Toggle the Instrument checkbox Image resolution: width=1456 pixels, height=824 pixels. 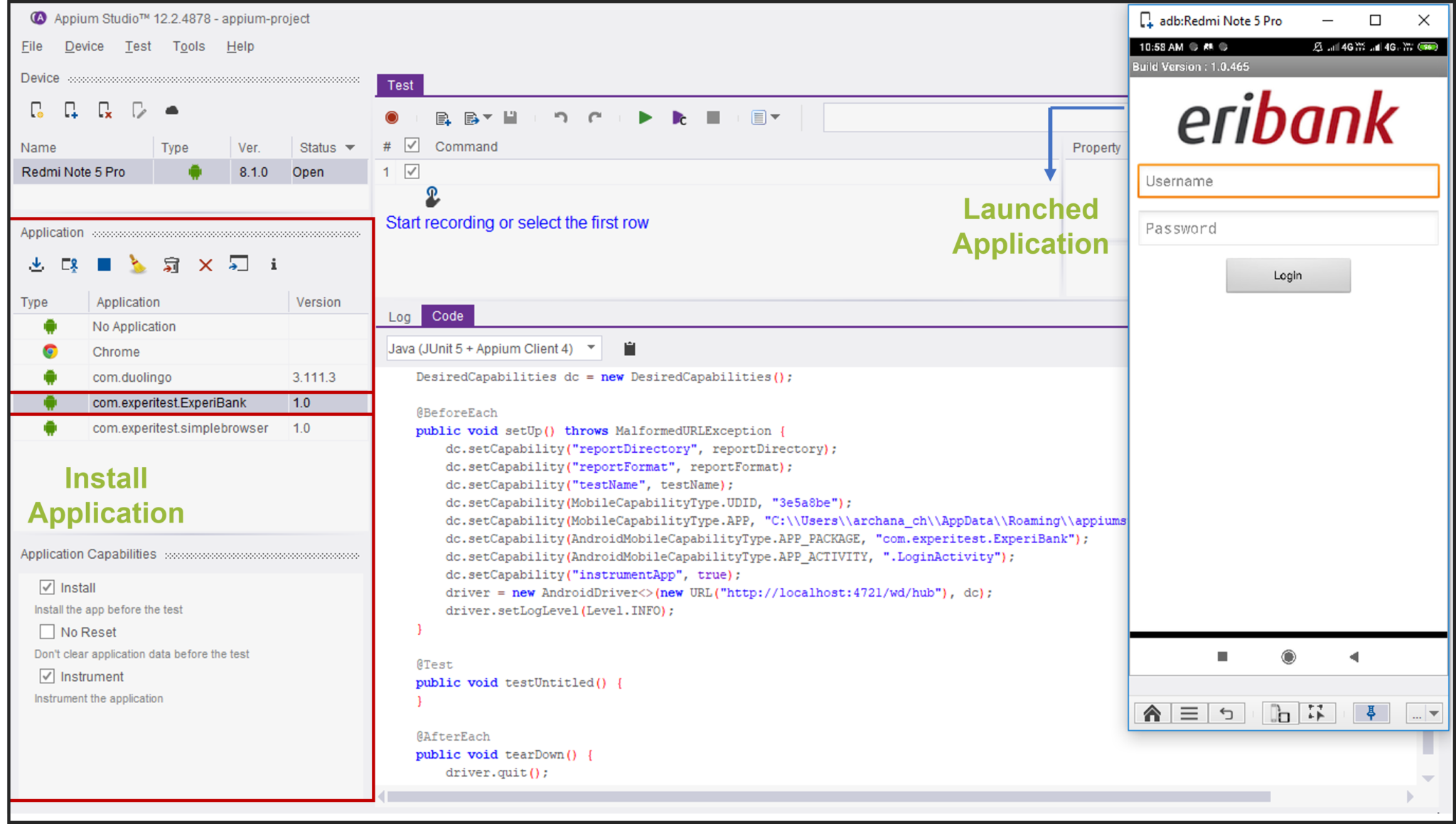point(47,676)
